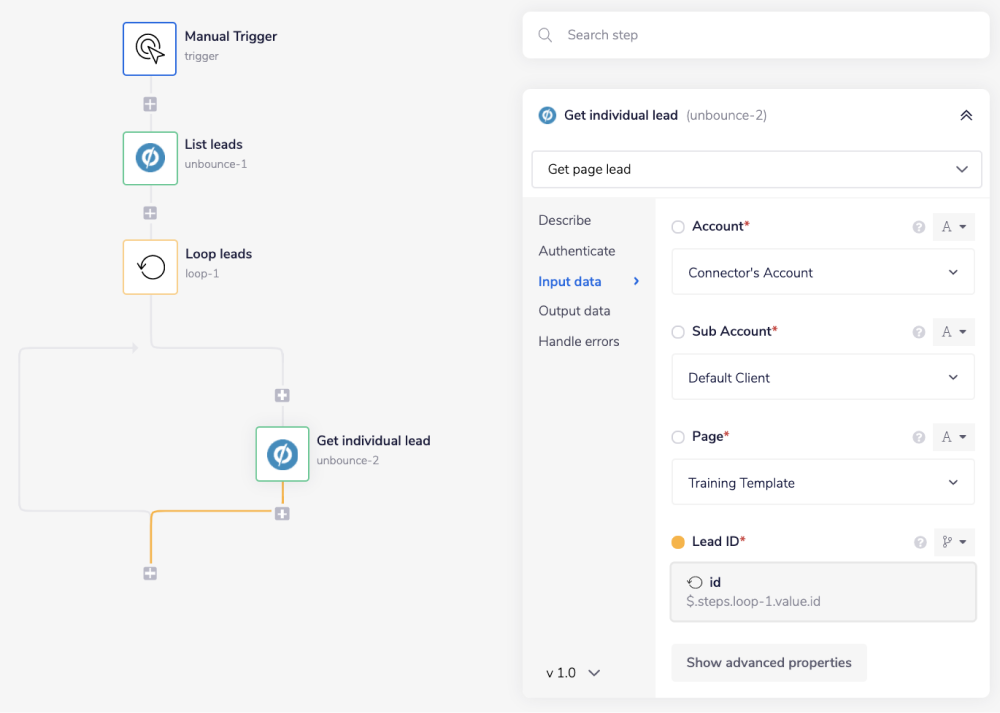Open the Training Template page dropdown
Screen dimensions: 1000x713
click(x=822, y=482)
